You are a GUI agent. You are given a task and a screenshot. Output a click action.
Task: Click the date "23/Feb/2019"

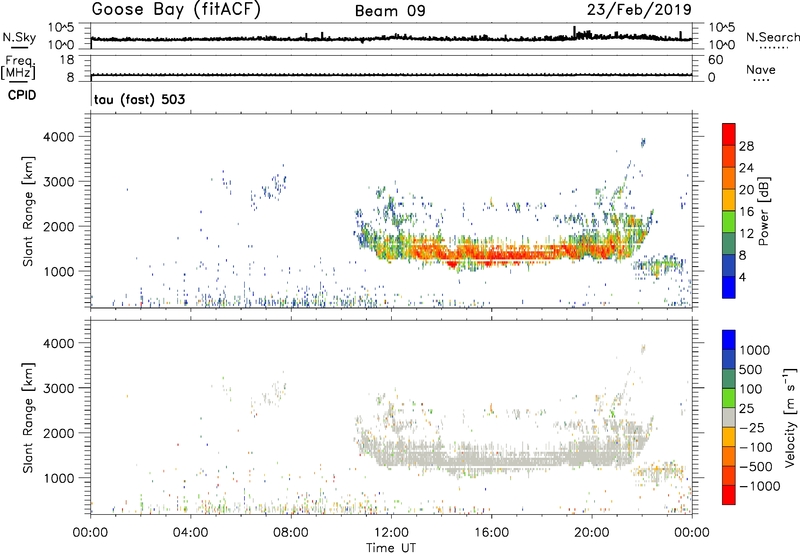(639, 9)
